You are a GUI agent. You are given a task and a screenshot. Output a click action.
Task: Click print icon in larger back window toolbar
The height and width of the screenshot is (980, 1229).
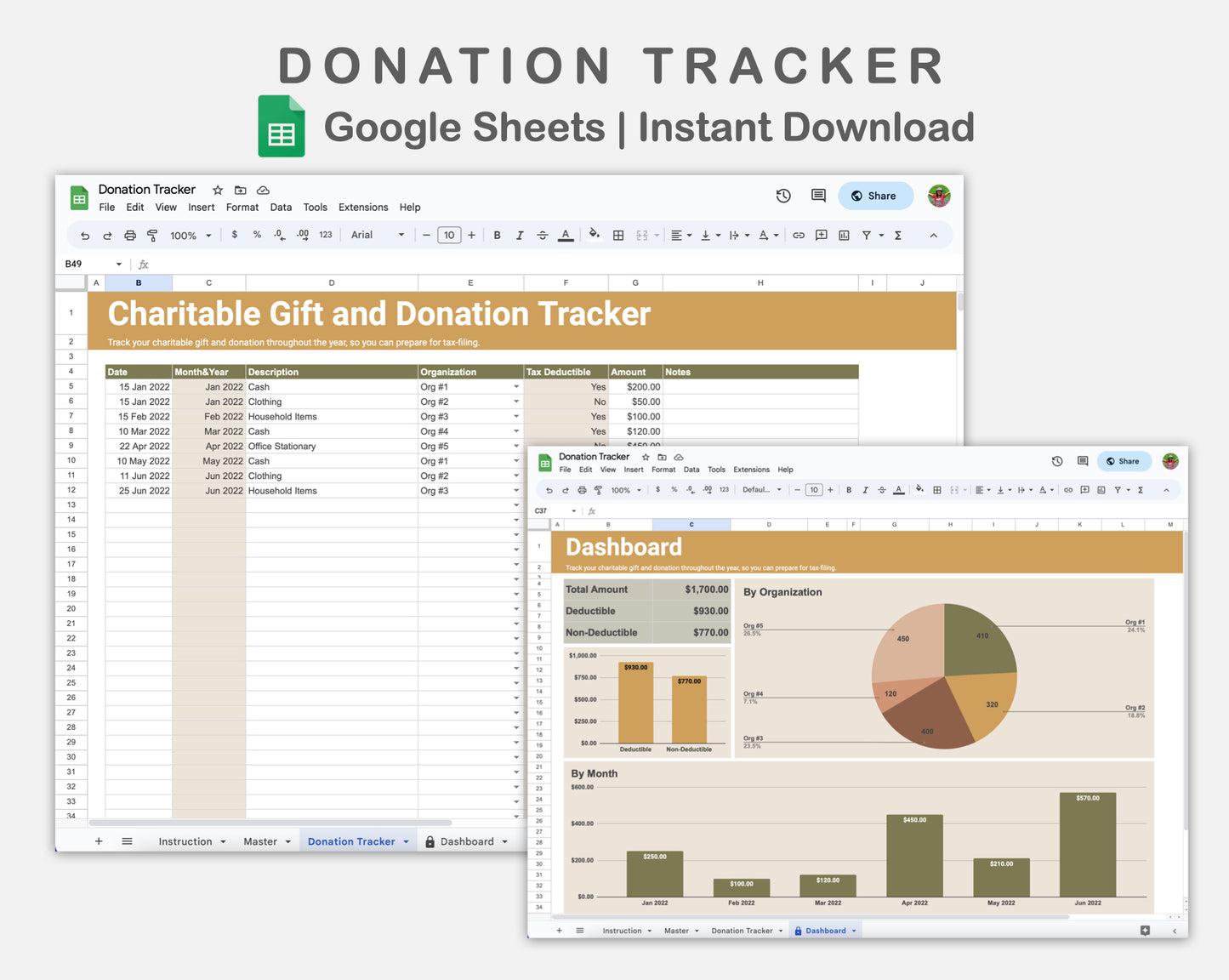tap(130, 236)
